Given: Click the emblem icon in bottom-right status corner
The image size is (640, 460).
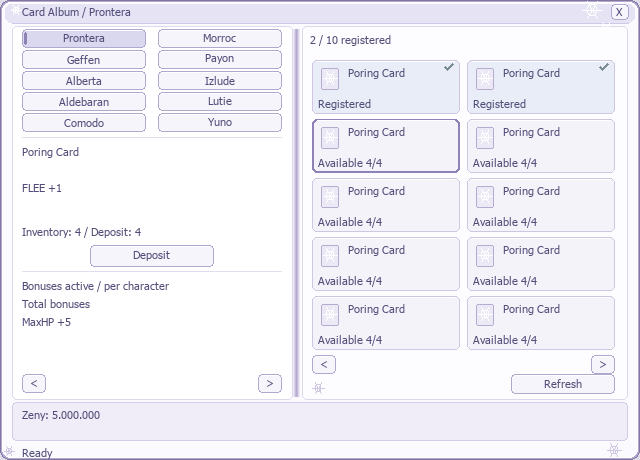Looking at the screenshot, I should [x=614, y=450].
